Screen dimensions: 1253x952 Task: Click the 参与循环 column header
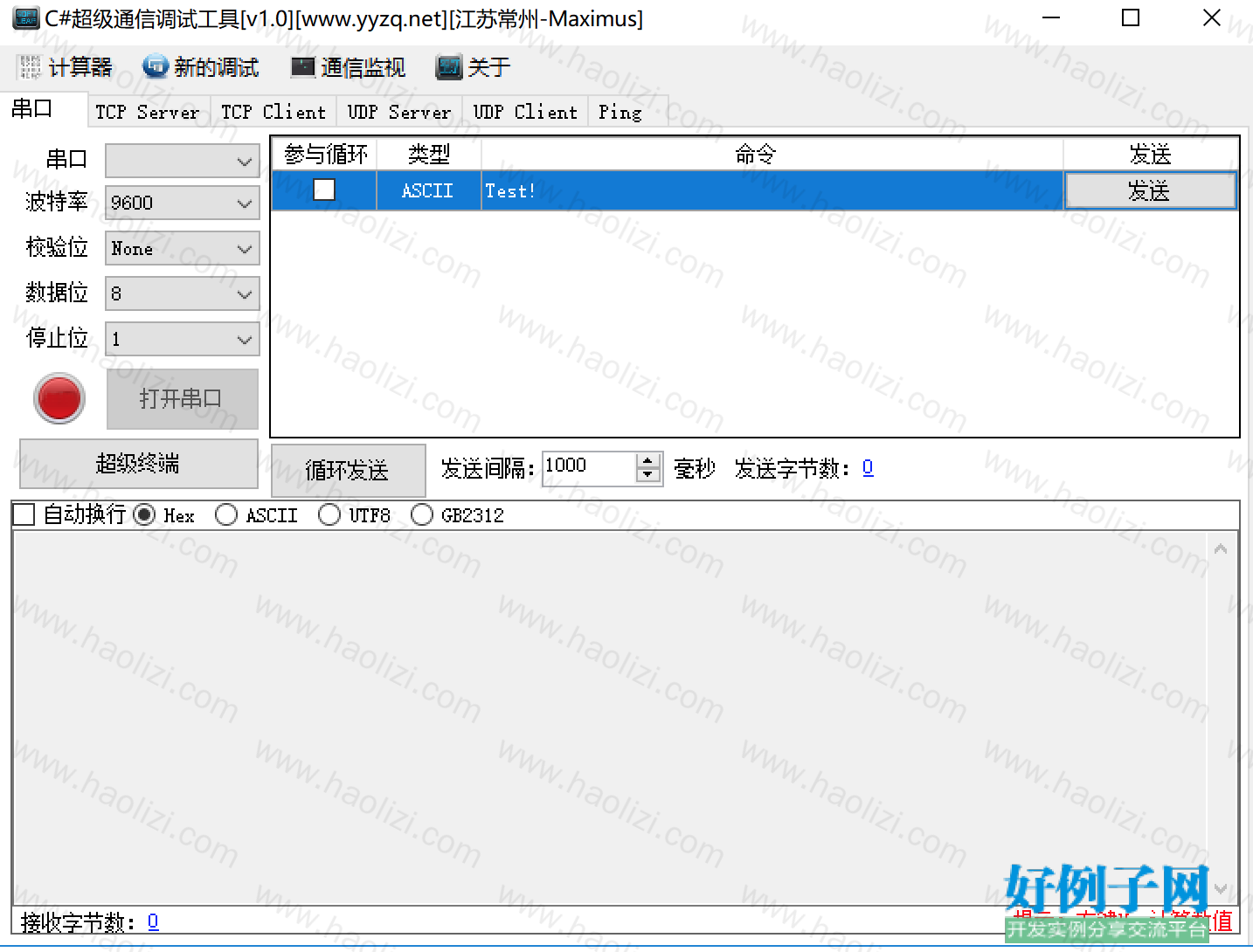pos(325,155)
